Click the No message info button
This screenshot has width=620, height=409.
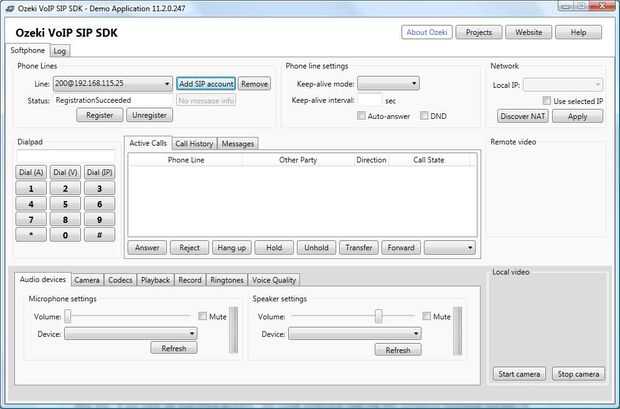tap(206, 100)
